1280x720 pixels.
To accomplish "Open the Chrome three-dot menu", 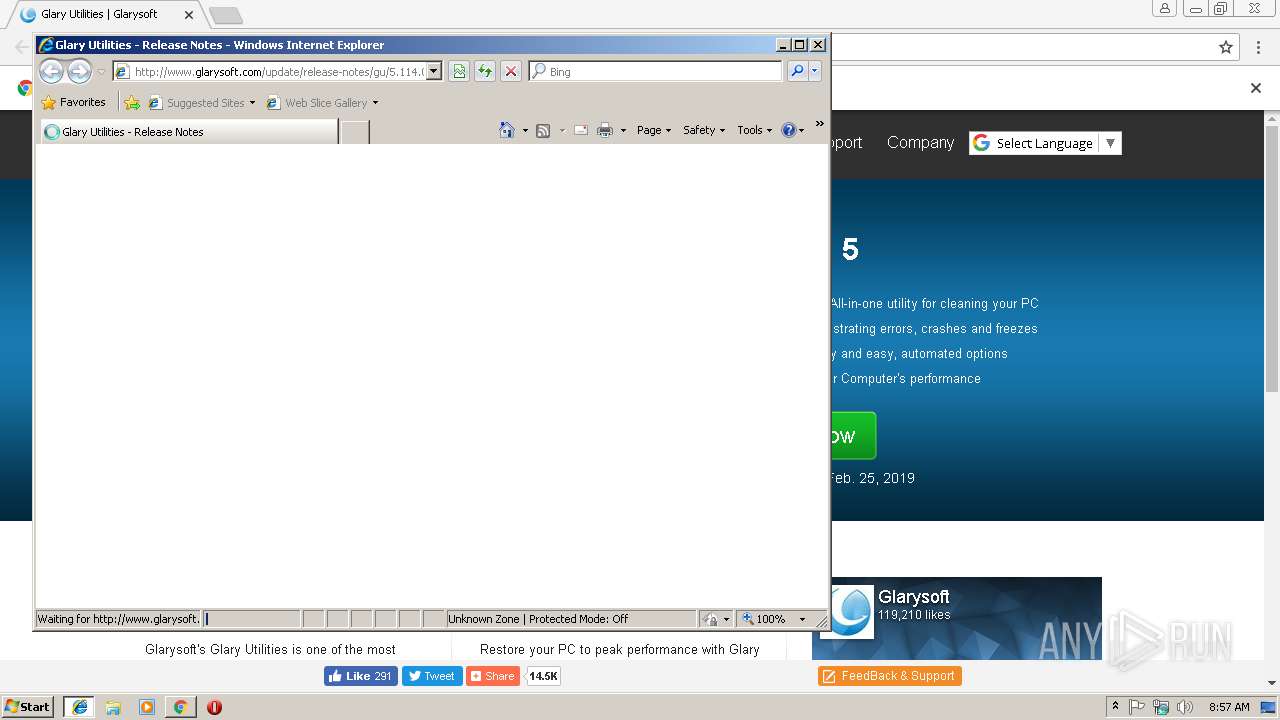I will (x=1257, y=47).
